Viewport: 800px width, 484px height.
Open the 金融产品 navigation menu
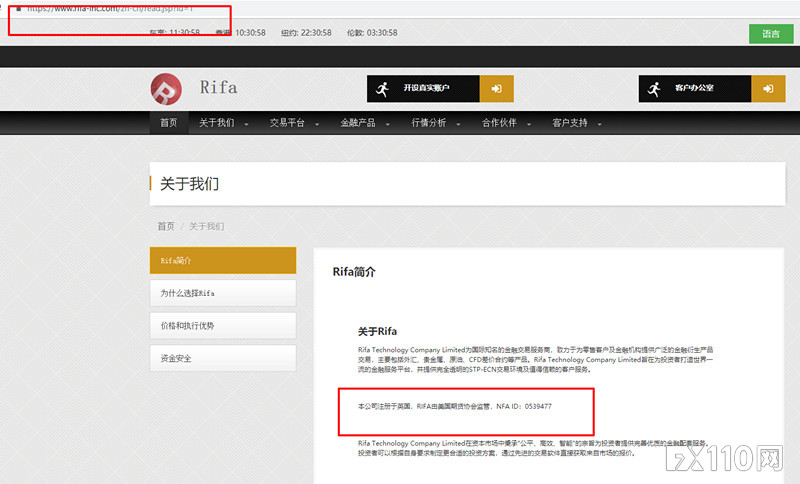pos(358,123)
